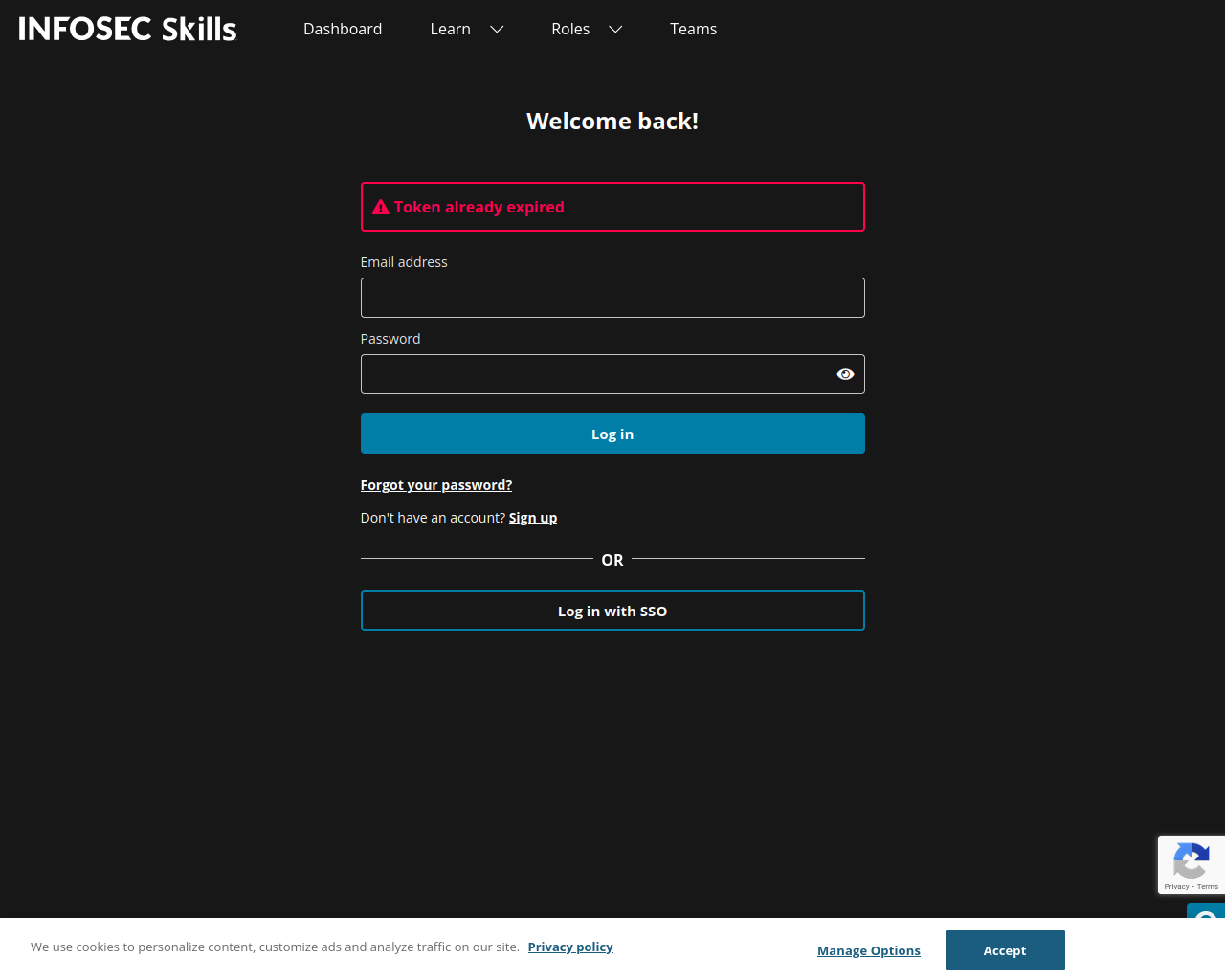Click the 'Token already expired' message
Viewport: 1225px width, 980px height.
tap(479, 207)
